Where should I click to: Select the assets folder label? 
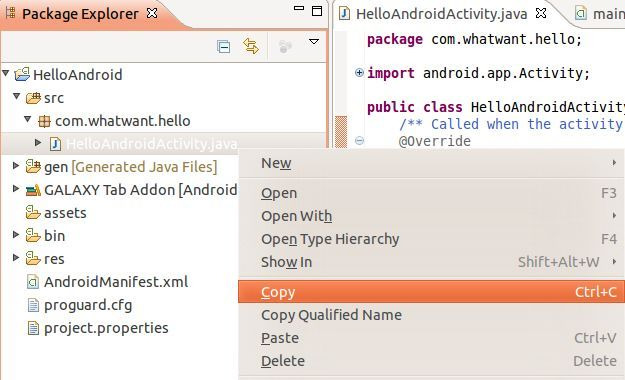click(65, 213)
